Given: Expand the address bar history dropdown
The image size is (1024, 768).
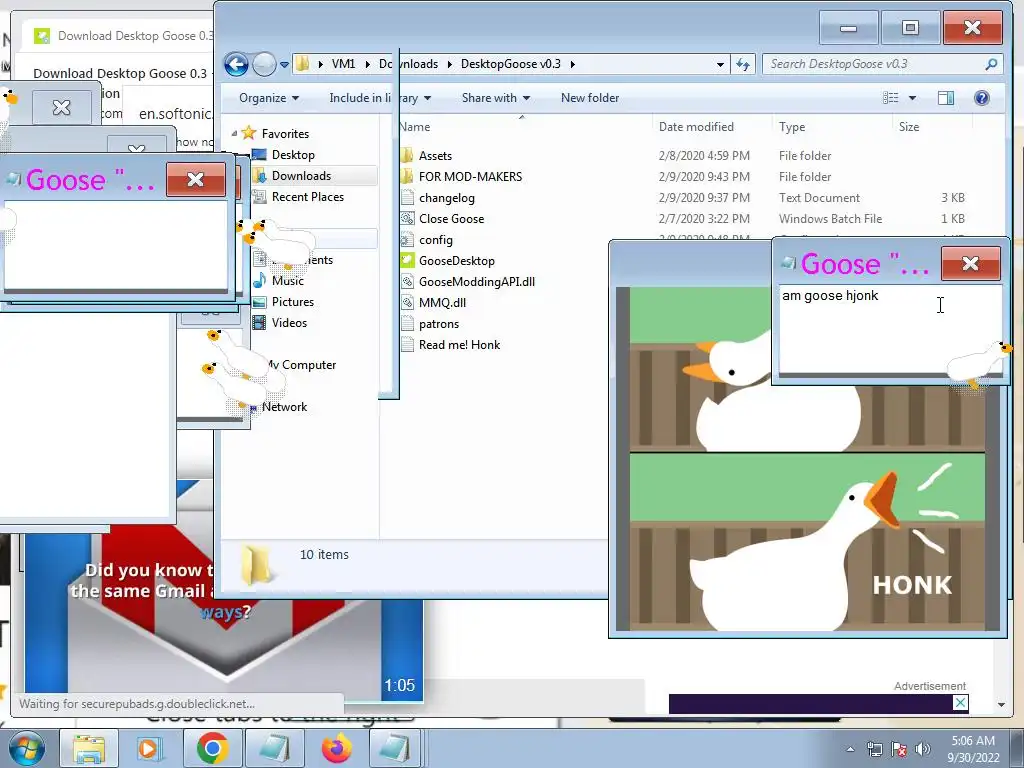Looking at the screenshot, I should 720,64.
